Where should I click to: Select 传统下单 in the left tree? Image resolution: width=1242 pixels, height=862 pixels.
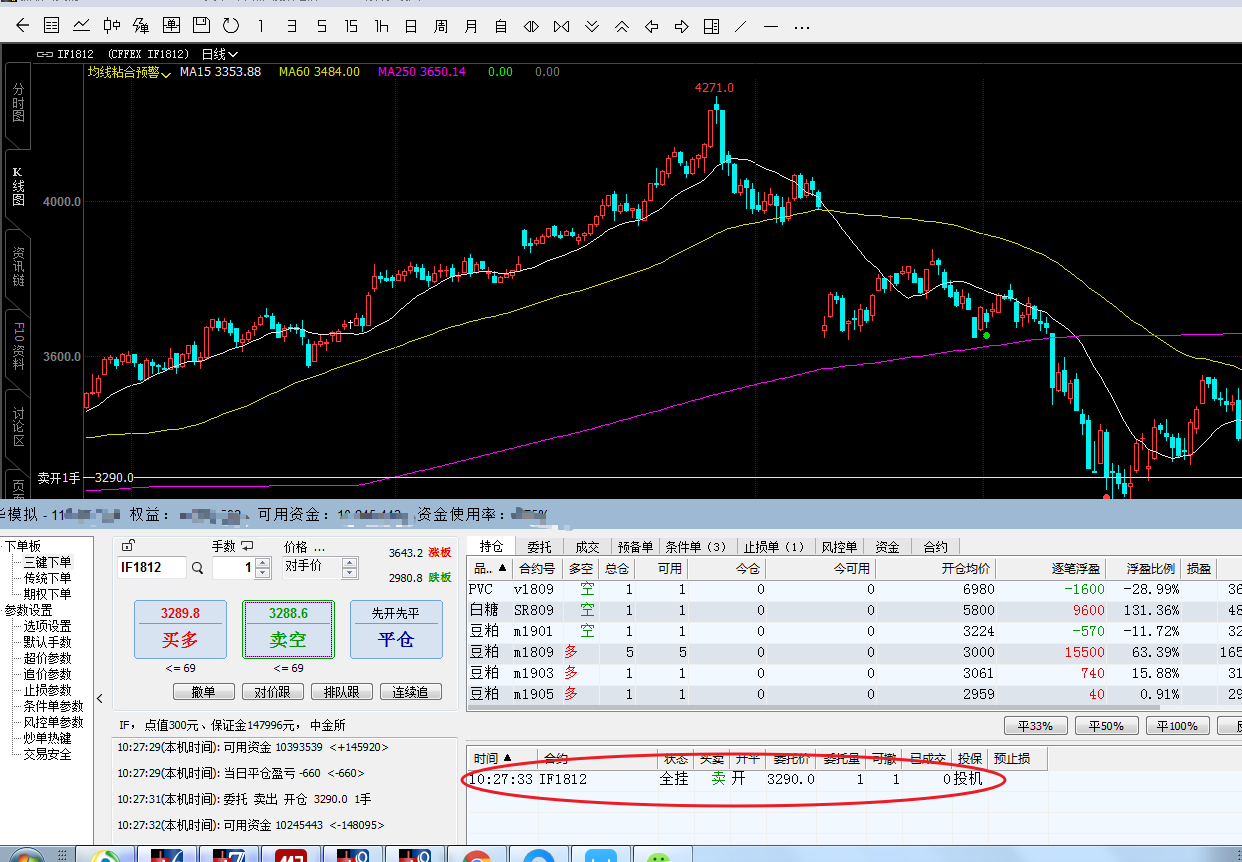pos(47,578)
